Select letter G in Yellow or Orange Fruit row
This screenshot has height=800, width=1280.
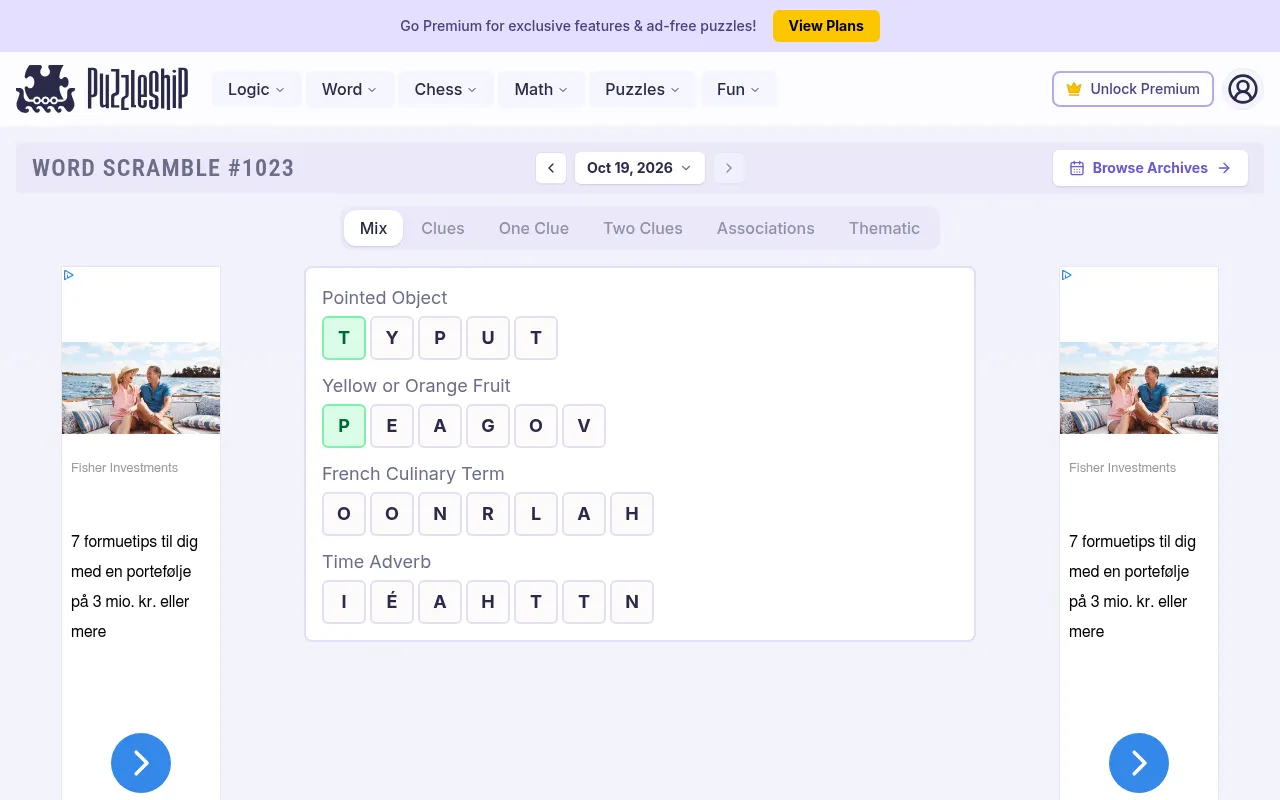(488, 426)
